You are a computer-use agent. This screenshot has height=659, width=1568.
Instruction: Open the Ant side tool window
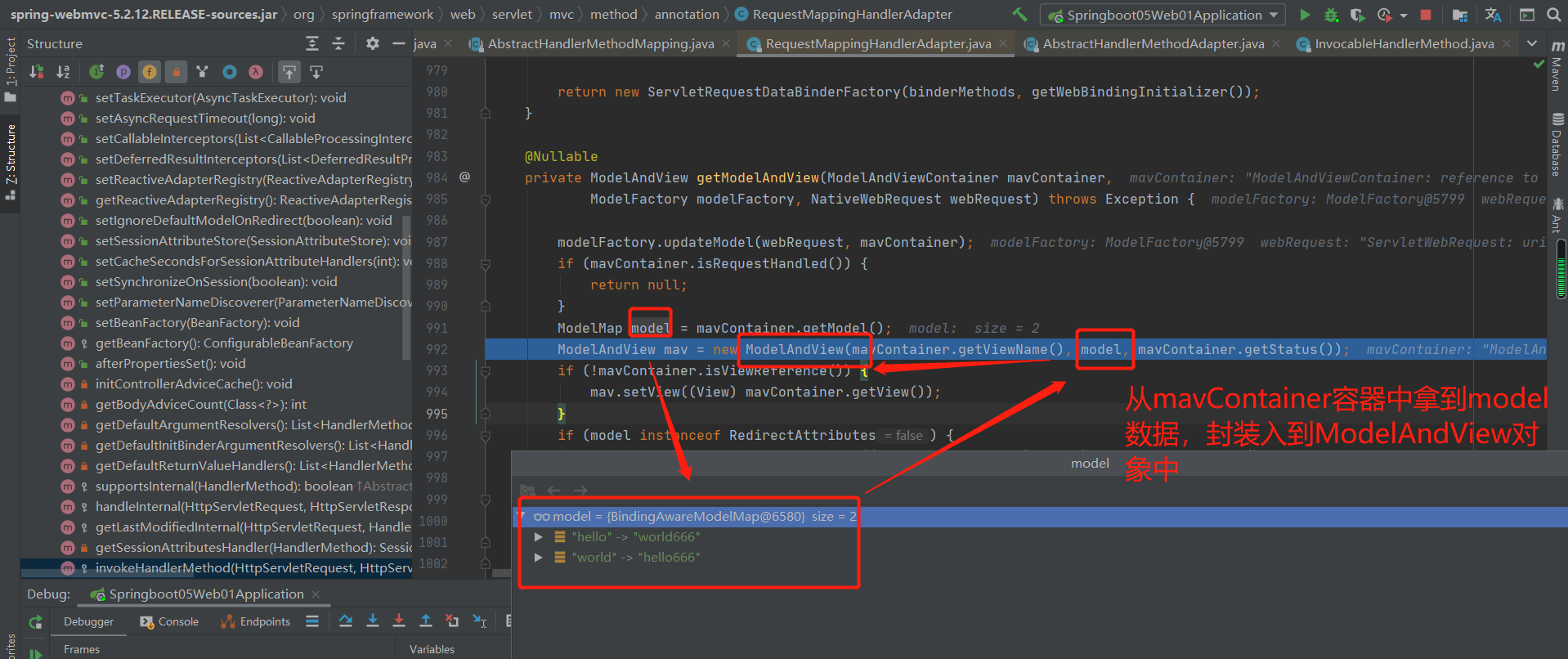[x=1557, y=214]
